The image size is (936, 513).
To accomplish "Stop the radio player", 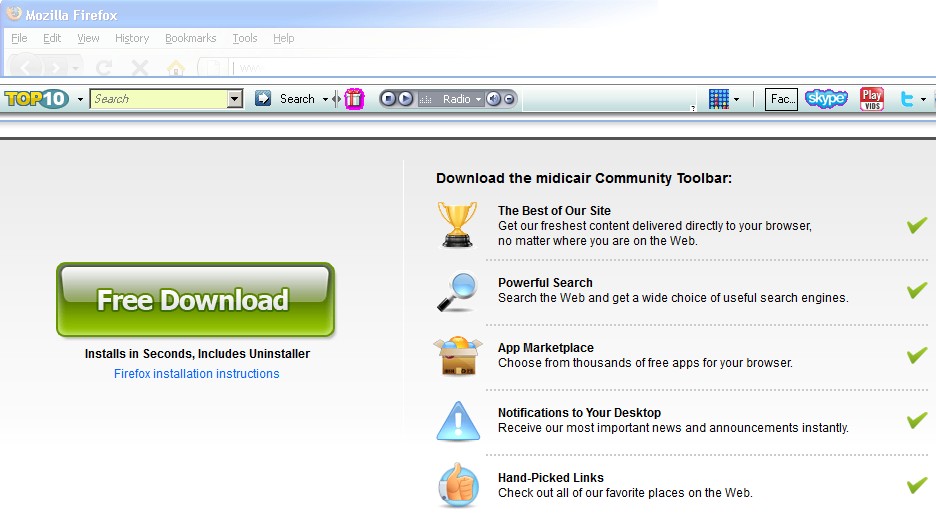I will [x=388, y=99].
